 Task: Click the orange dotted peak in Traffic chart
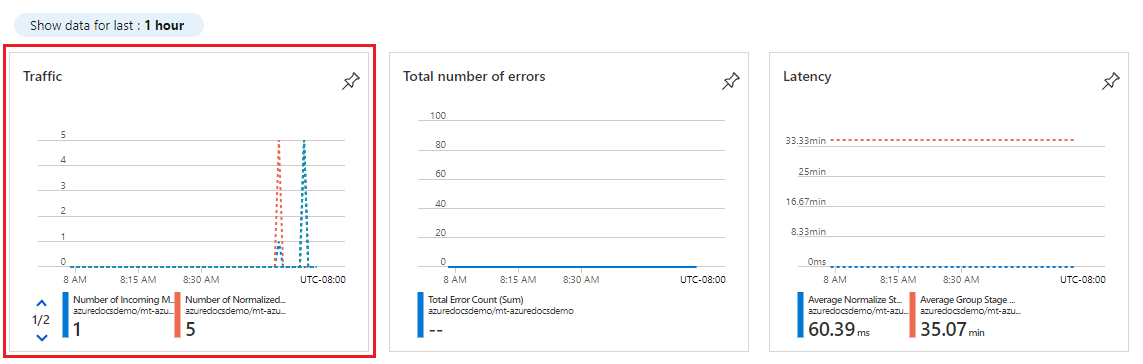tap(278, 142)
